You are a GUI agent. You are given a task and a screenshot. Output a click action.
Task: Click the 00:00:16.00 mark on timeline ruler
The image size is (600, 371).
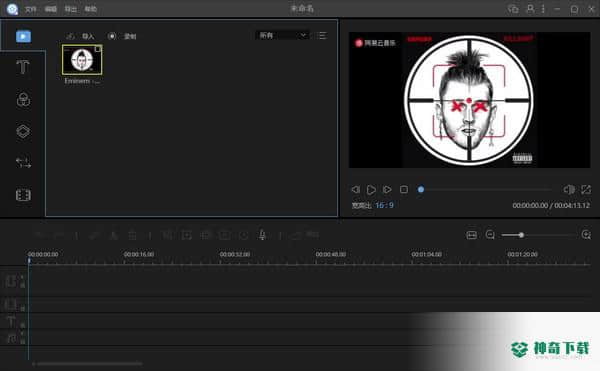139,254
